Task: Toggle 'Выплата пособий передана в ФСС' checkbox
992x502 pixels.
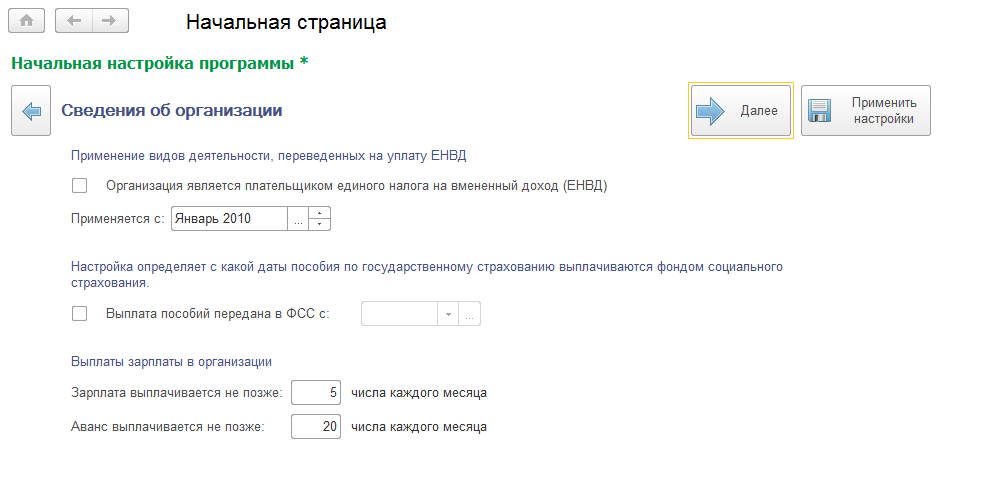Action: pos(80,313)
